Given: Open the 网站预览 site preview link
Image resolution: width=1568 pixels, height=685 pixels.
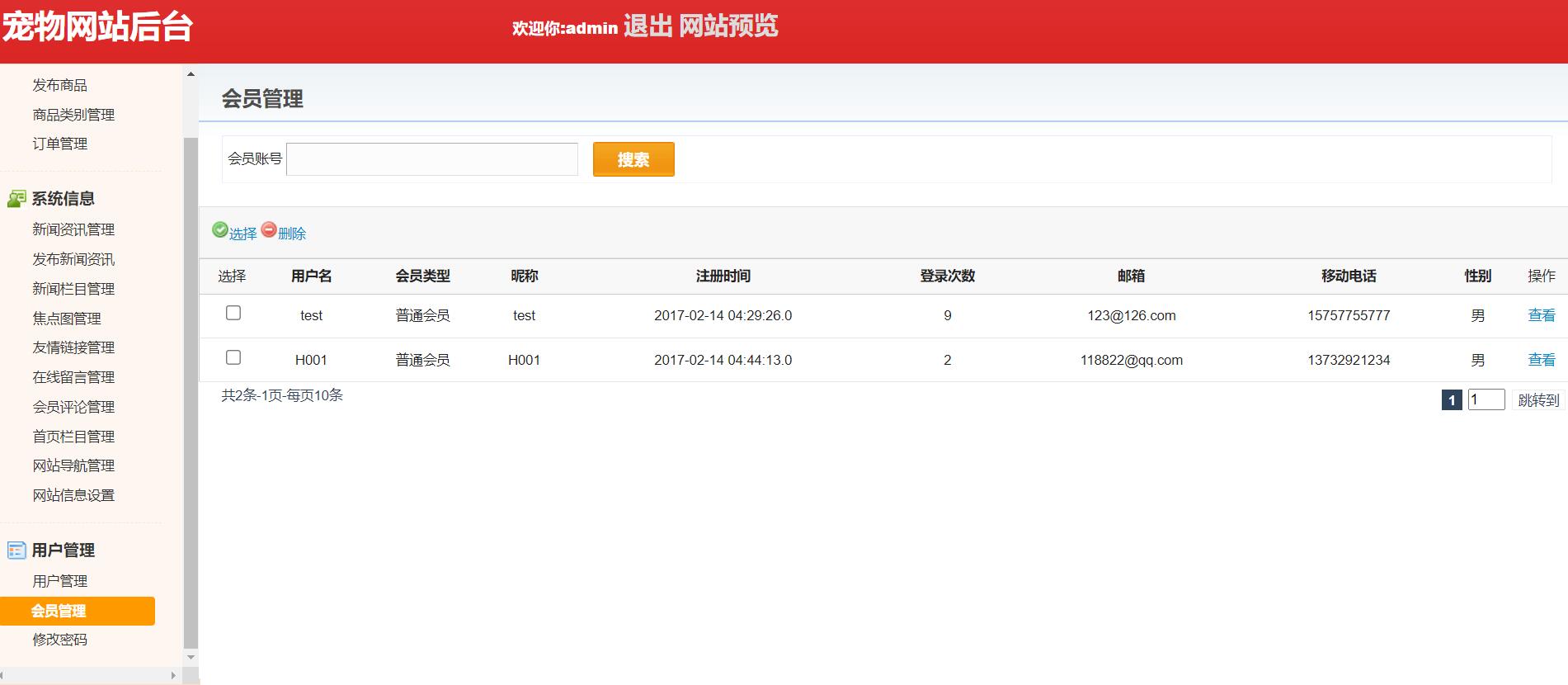Looking at the screenshot, I should pos(728,26).
